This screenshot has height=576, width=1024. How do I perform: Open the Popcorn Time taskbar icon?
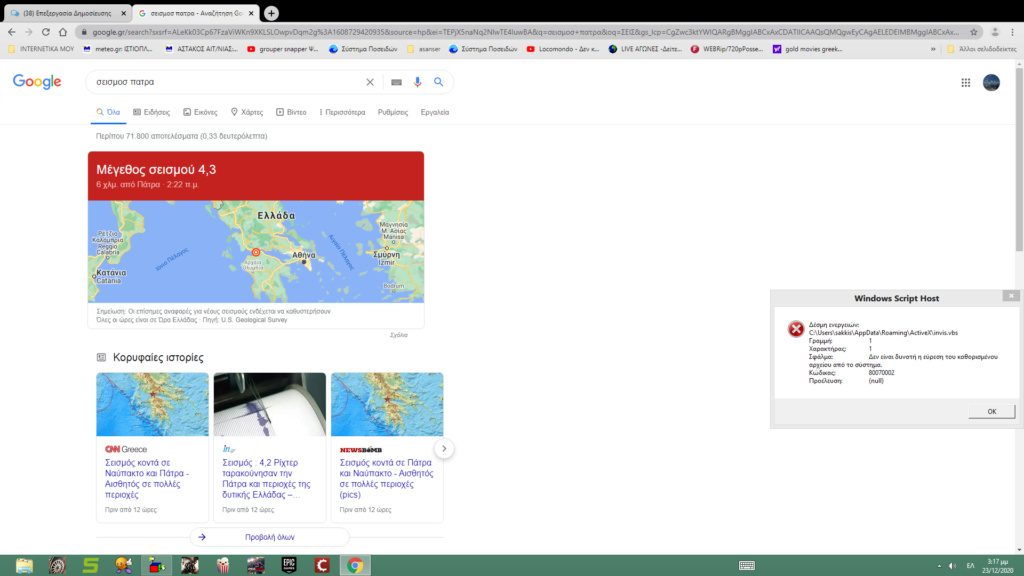(x=223, y=566)
